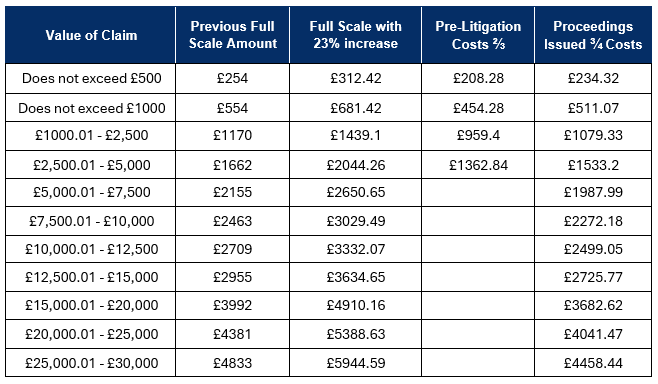
Task: Click the £681.42 full scale cell
Action: [355, 108]
